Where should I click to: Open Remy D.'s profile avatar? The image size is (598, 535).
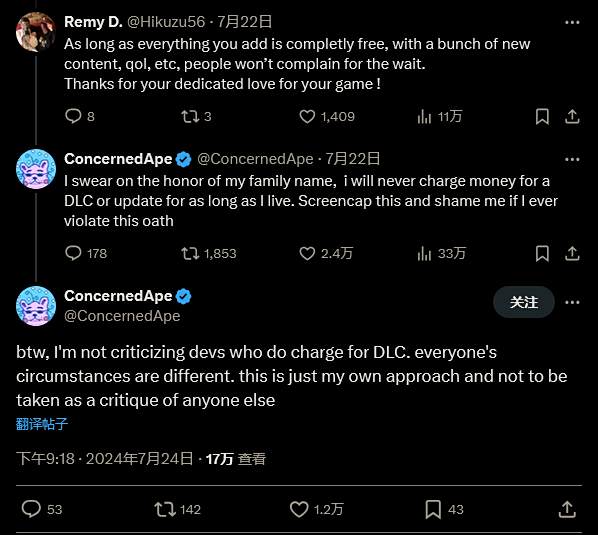pos(36,32)
